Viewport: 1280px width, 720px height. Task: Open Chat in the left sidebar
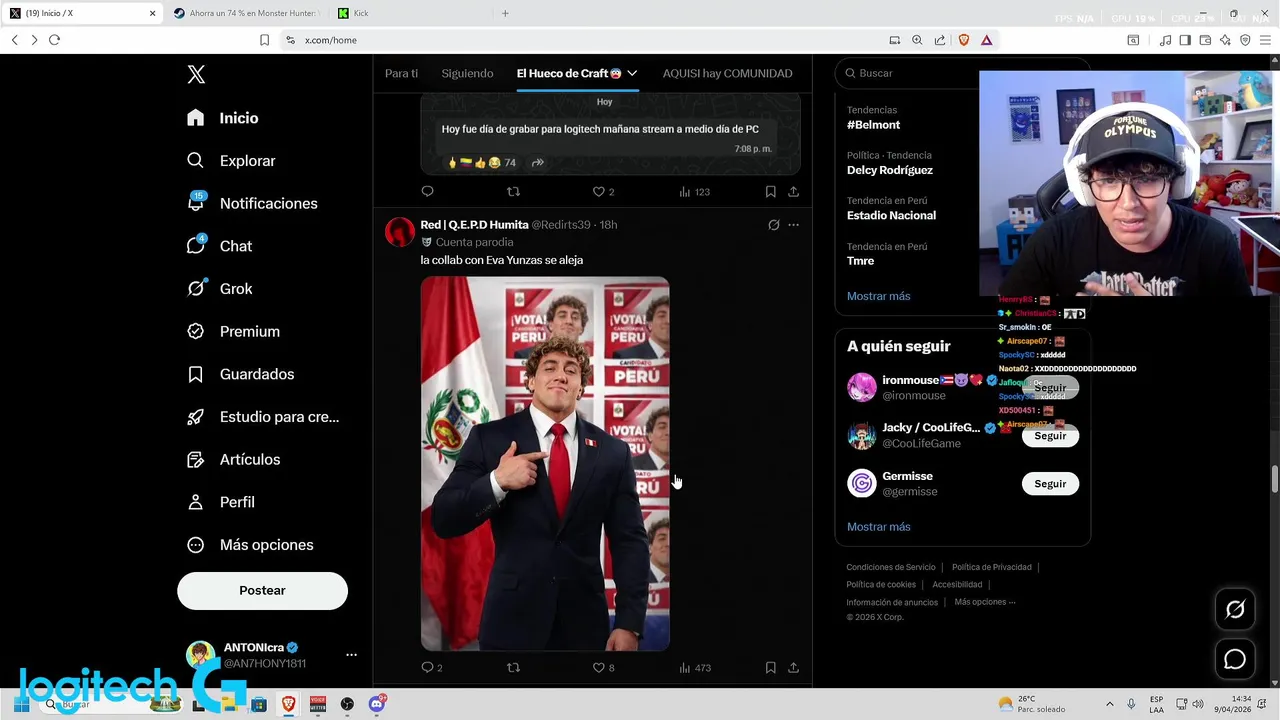220,246
